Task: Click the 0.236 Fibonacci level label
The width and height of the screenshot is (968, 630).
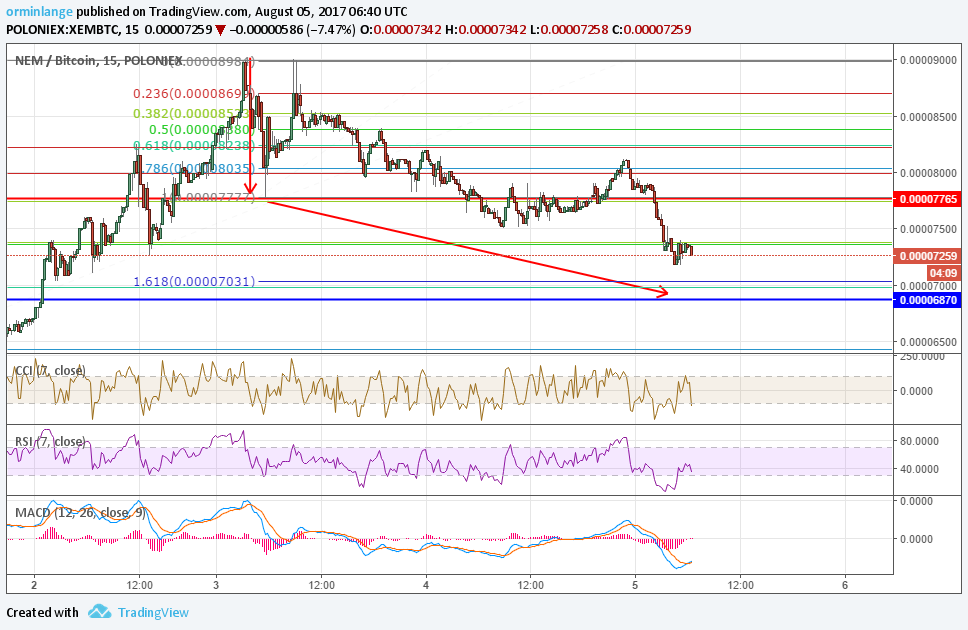Action: pyautogui.click(x=193, y=94)
